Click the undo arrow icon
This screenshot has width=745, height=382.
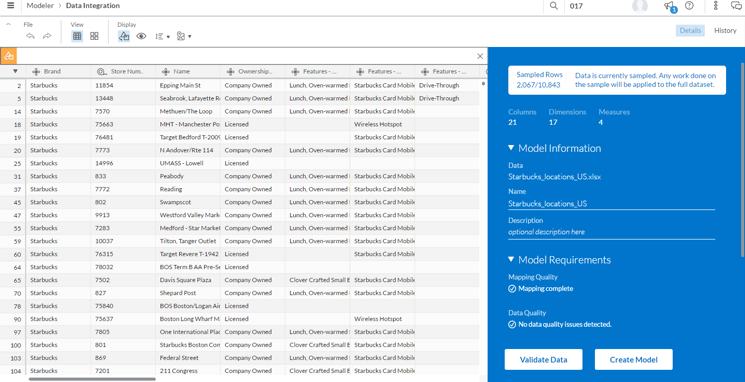click(30, 36)
